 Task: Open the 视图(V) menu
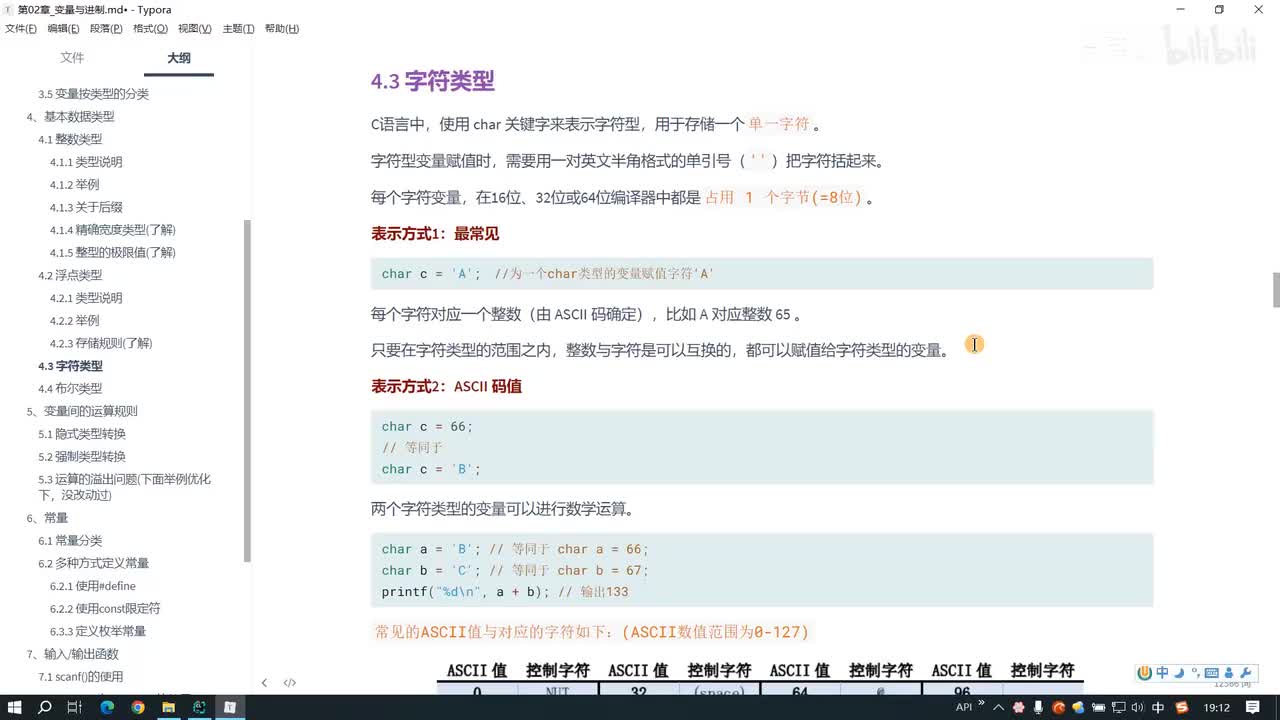[x=195, y=29]
